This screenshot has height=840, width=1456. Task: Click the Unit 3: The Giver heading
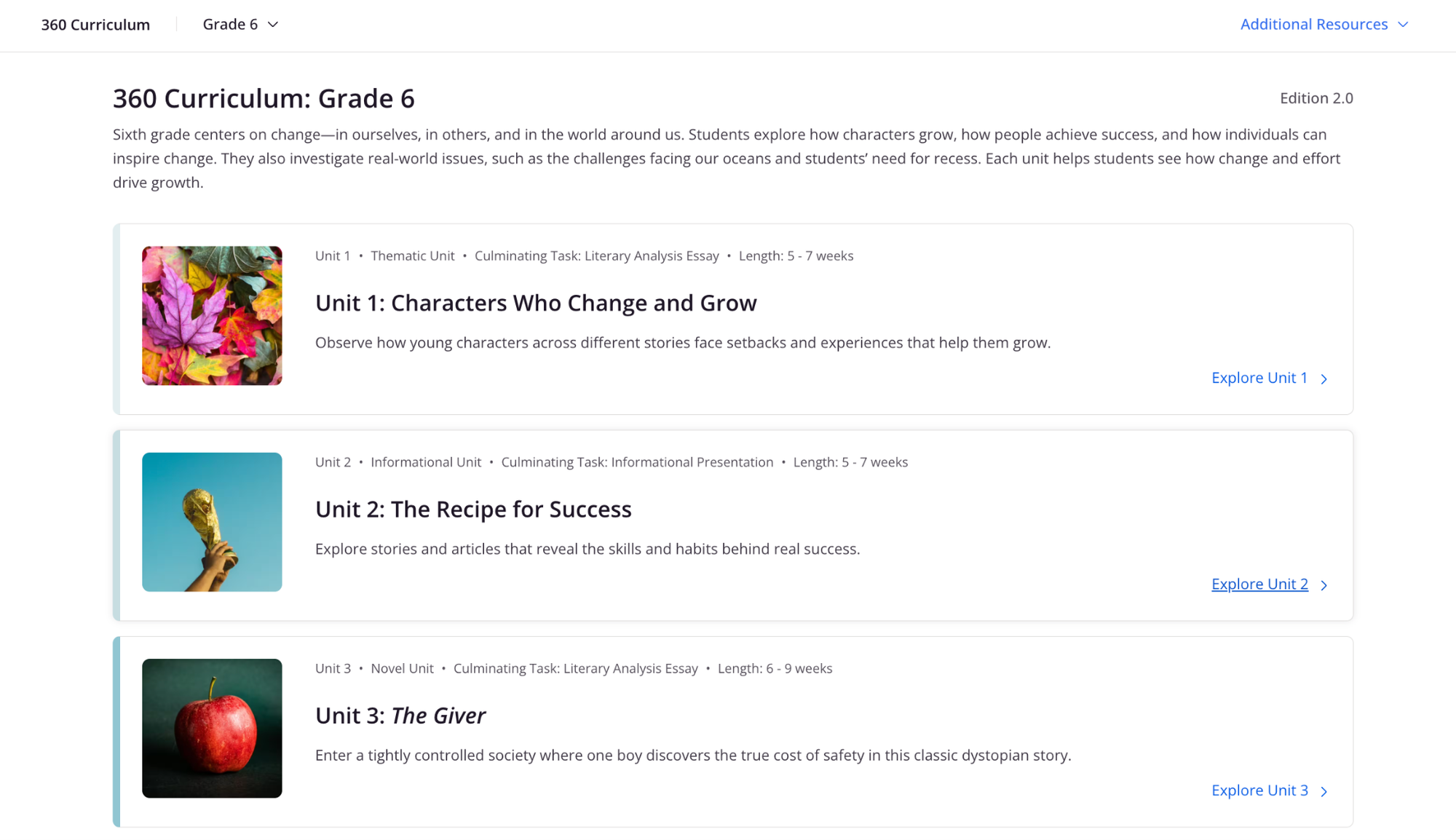click(400, 716)
